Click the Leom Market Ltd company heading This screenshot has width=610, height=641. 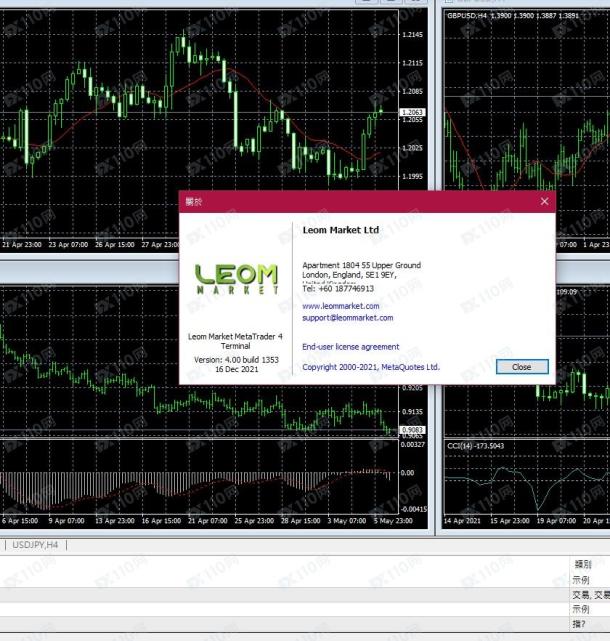pyautogui.click(x=341, y=230)
